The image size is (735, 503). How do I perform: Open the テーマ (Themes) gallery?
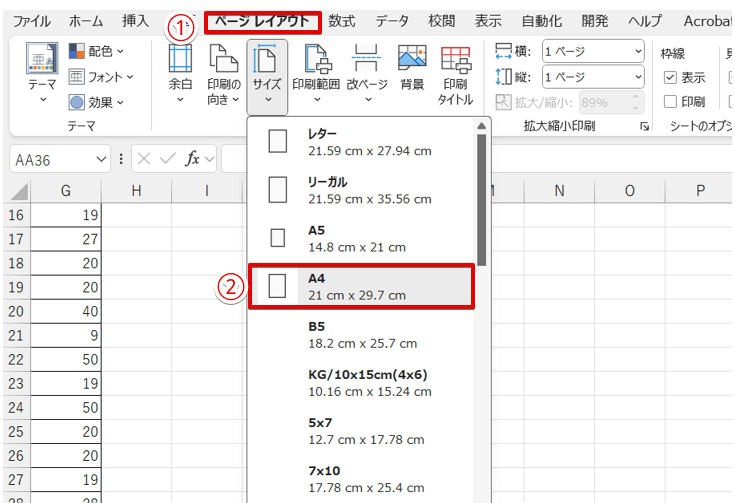click(42, 73)
